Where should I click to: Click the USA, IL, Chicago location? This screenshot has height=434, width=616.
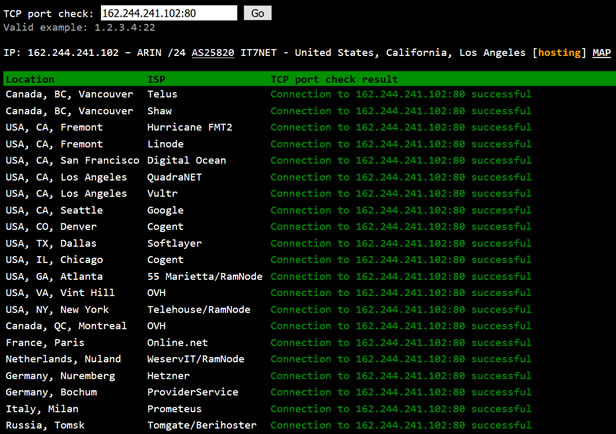(54, 260)
